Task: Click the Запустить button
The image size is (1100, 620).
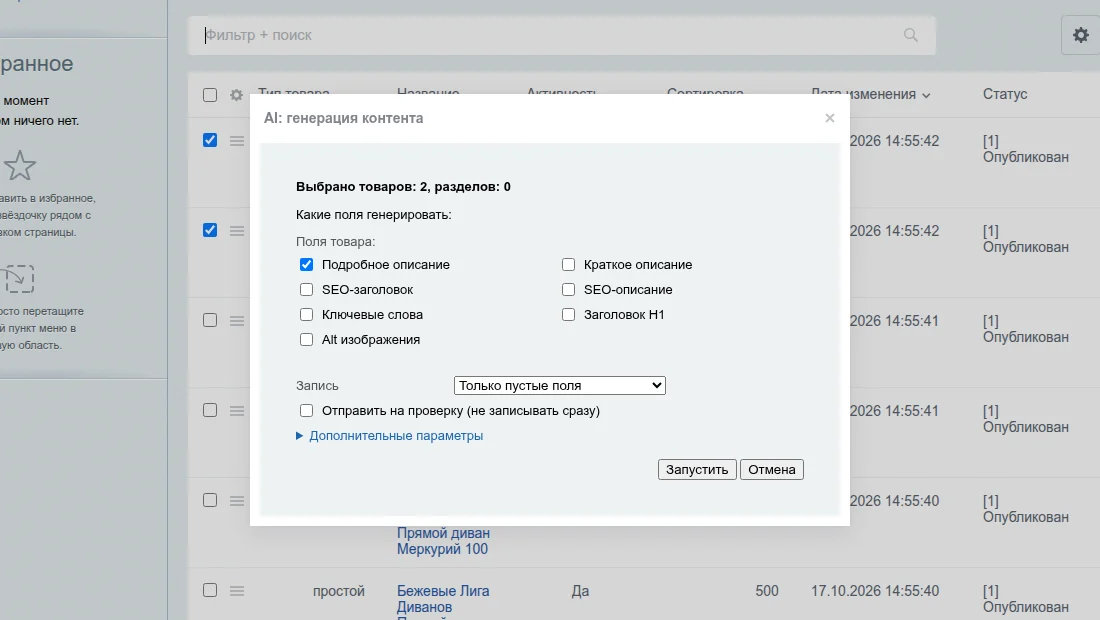Action: [x=697, y=469]
